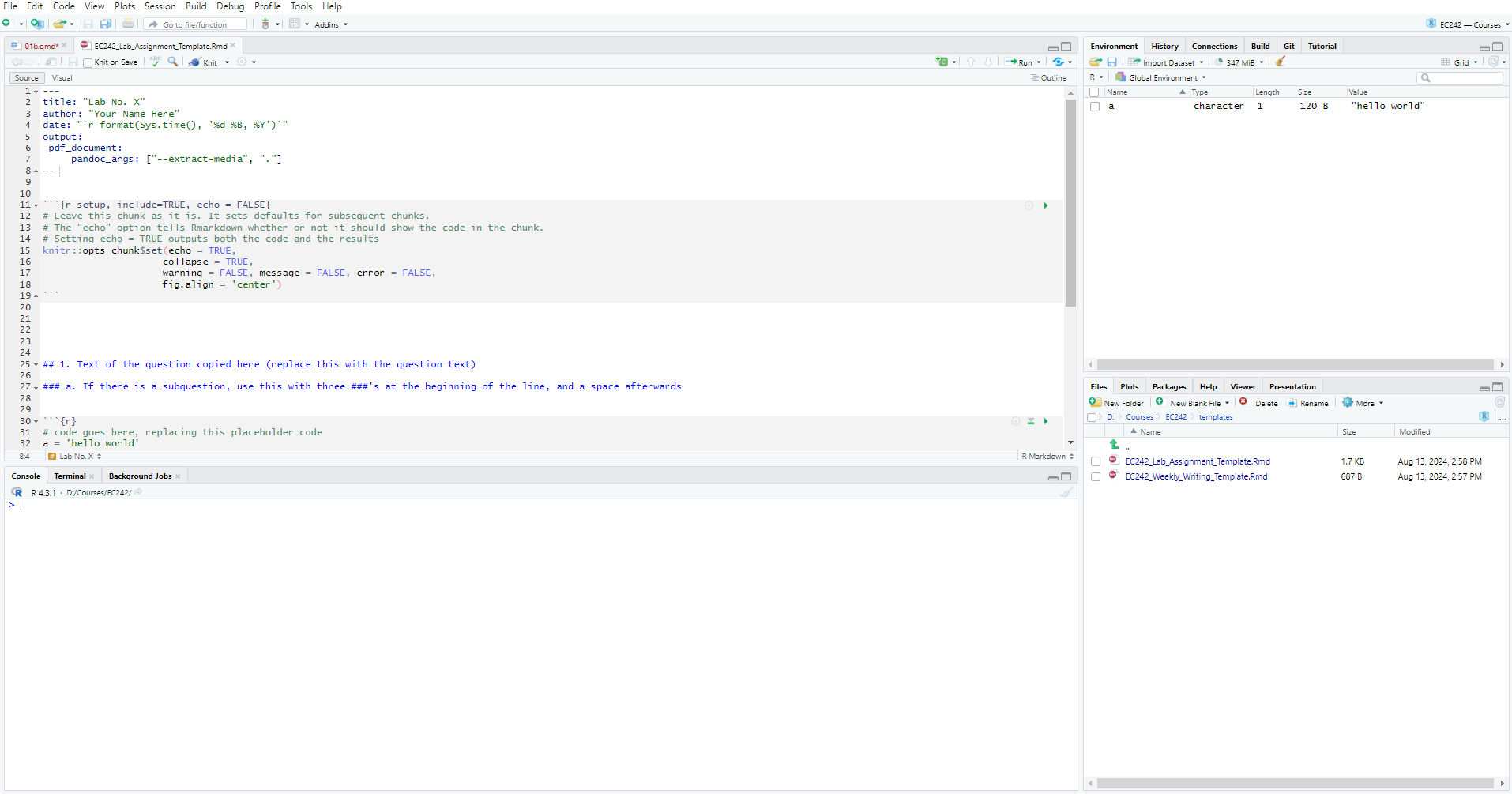Switch editor to Visual mode
The image size is (1512, 794).
(x=62, y=78)
